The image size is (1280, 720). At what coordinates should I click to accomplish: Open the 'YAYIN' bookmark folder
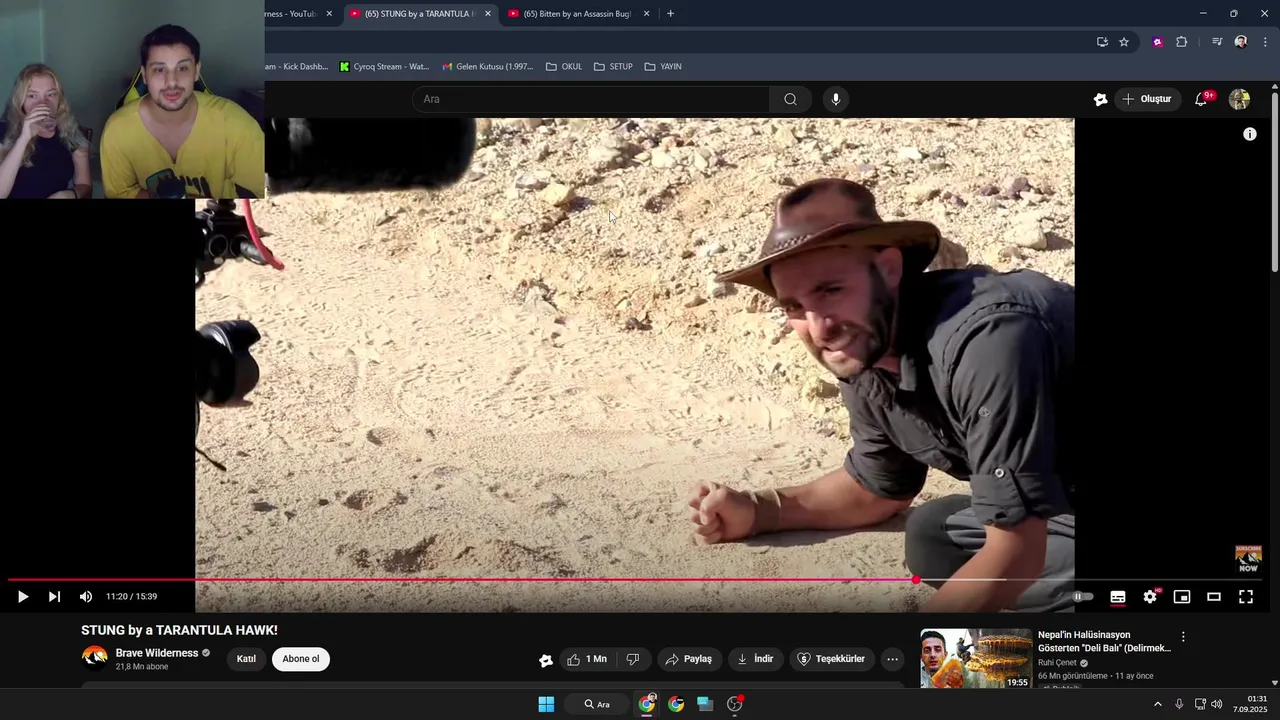[x=663, y=67]
